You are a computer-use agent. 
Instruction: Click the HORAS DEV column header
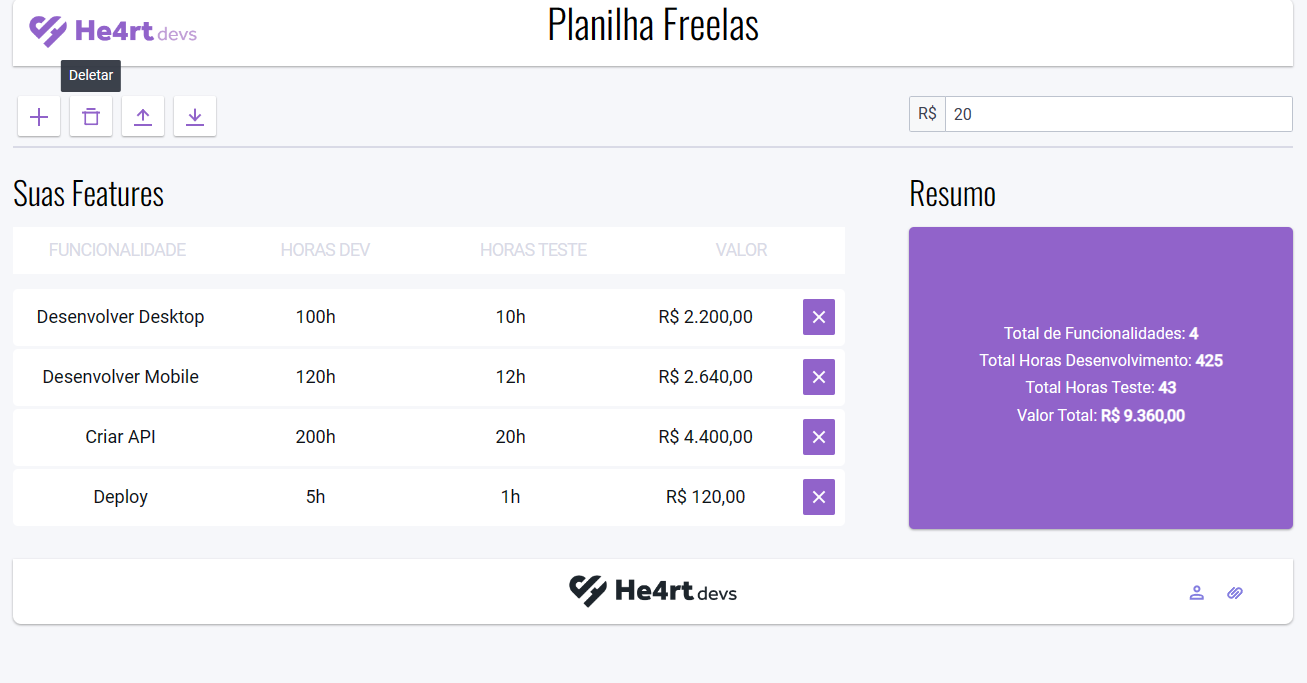click(325, 250)
